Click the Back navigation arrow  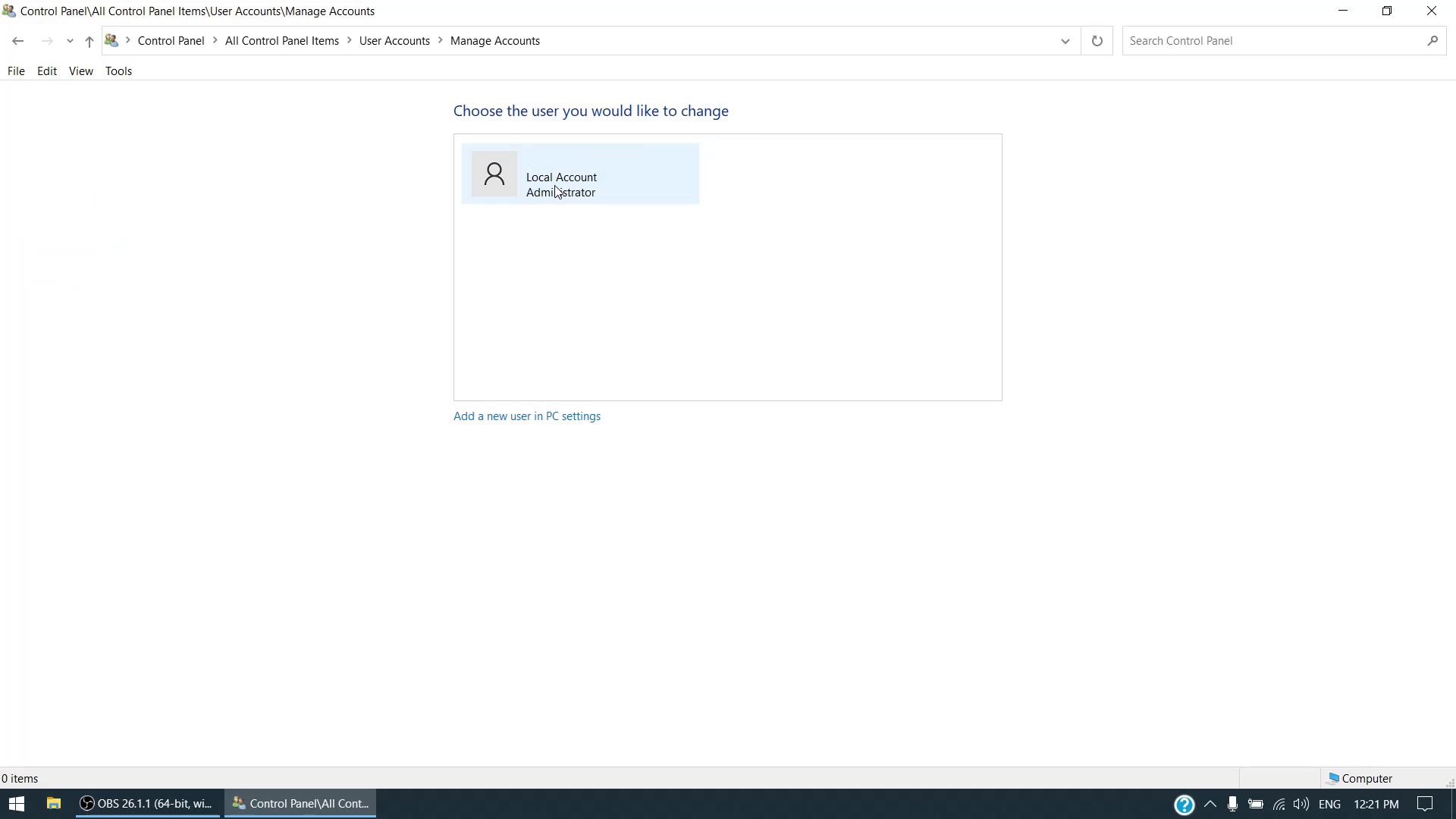click(x=17, y=41)
